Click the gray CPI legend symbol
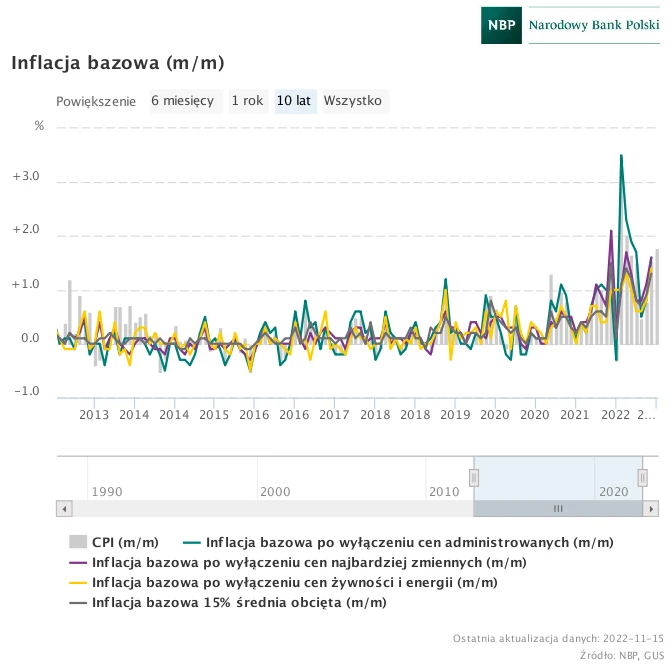 77,542
